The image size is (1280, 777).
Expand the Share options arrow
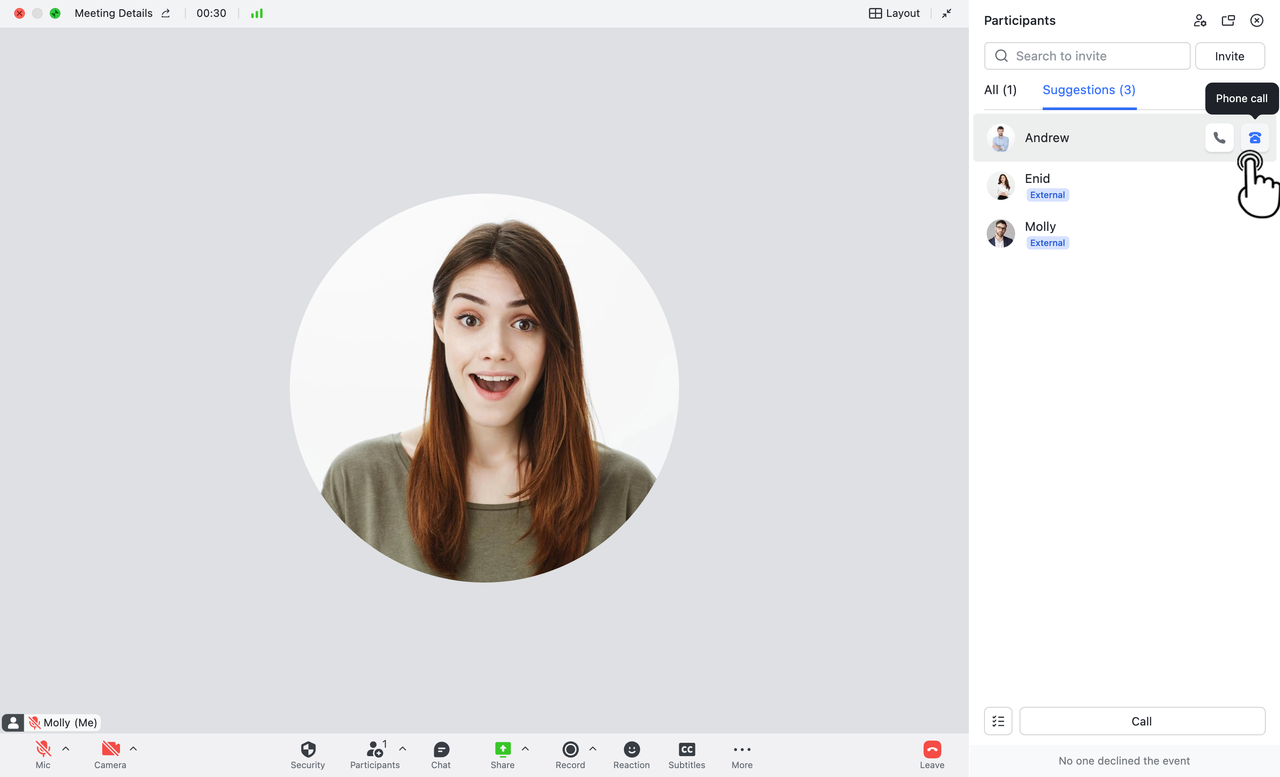(525, 748)
